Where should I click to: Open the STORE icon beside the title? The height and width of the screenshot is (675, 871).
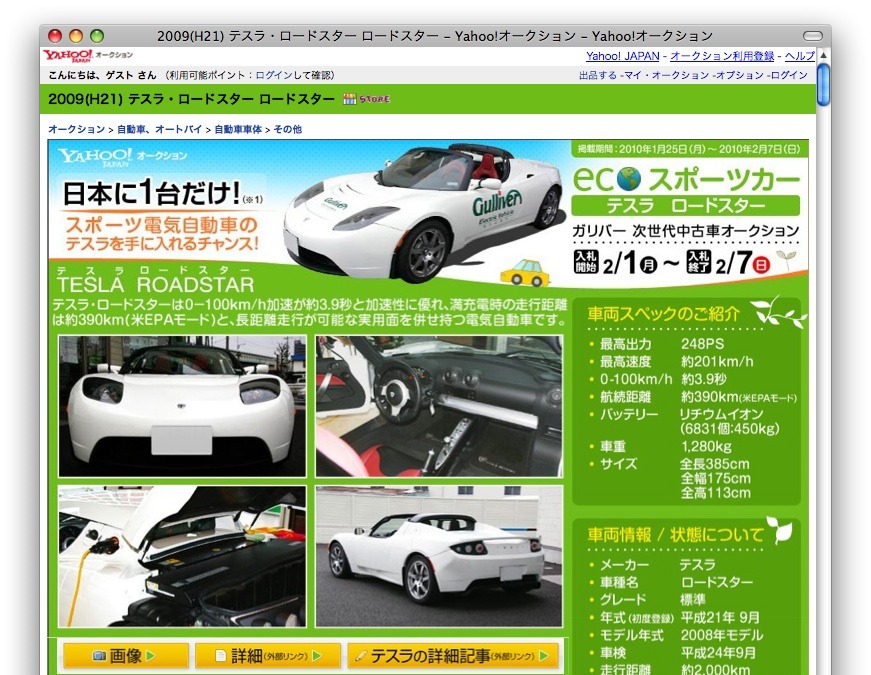point(367,99)
